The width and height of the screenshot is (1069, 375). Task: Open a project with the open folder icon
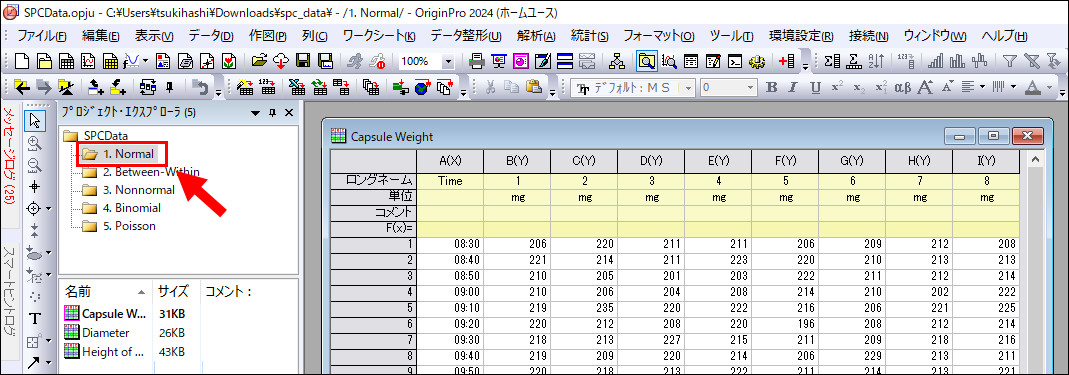tap(259, 61)
